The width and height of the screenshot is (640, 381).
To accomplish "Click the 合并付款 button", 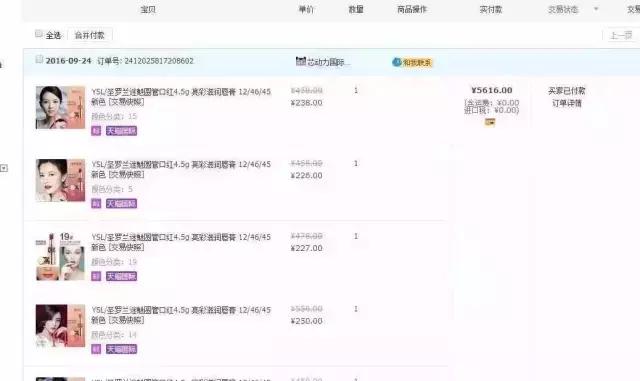I will (x=90, y=35).
